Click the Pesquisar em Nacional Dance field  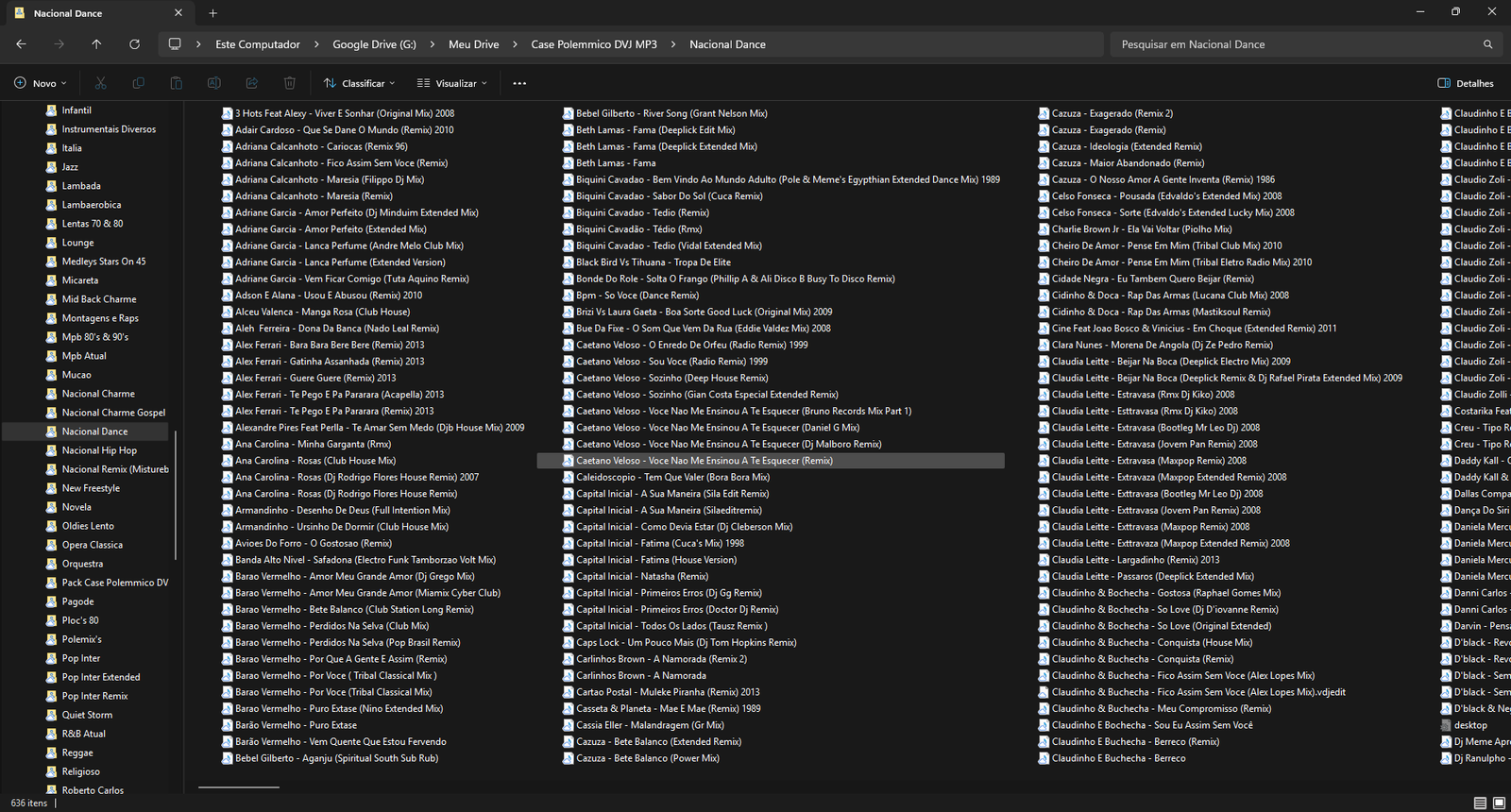1294,44
